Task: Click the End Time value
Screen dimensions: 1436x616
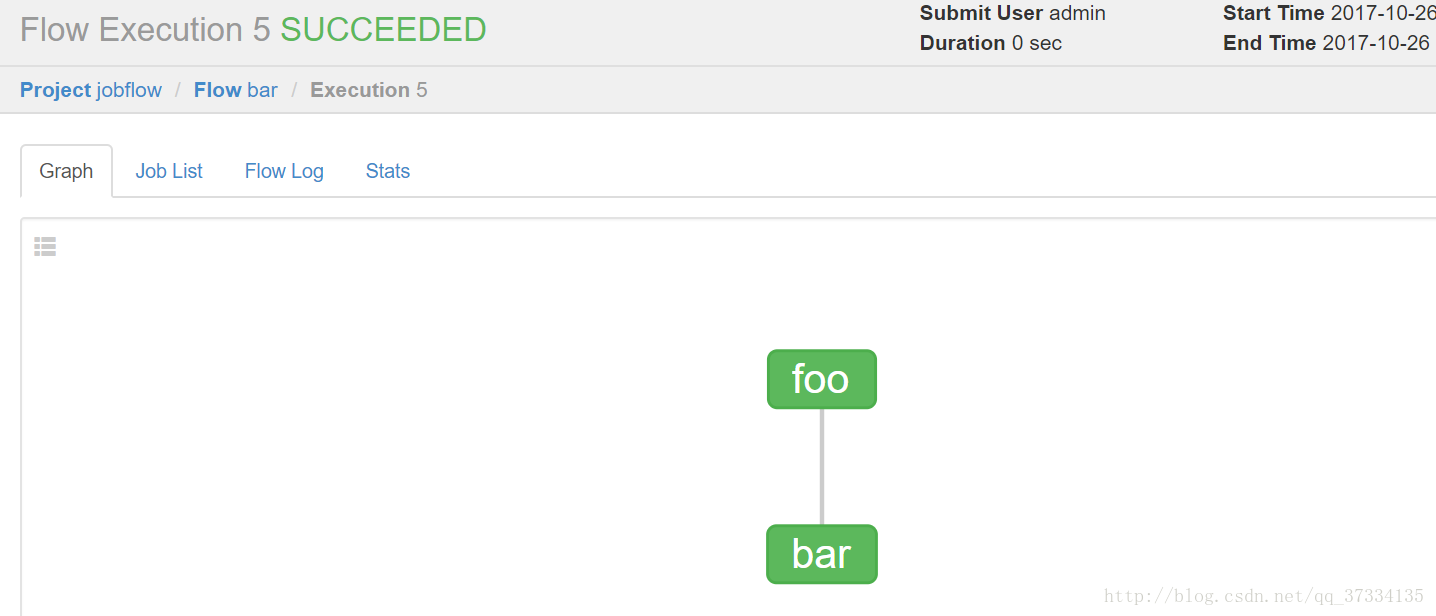Action: (1378, 43)
